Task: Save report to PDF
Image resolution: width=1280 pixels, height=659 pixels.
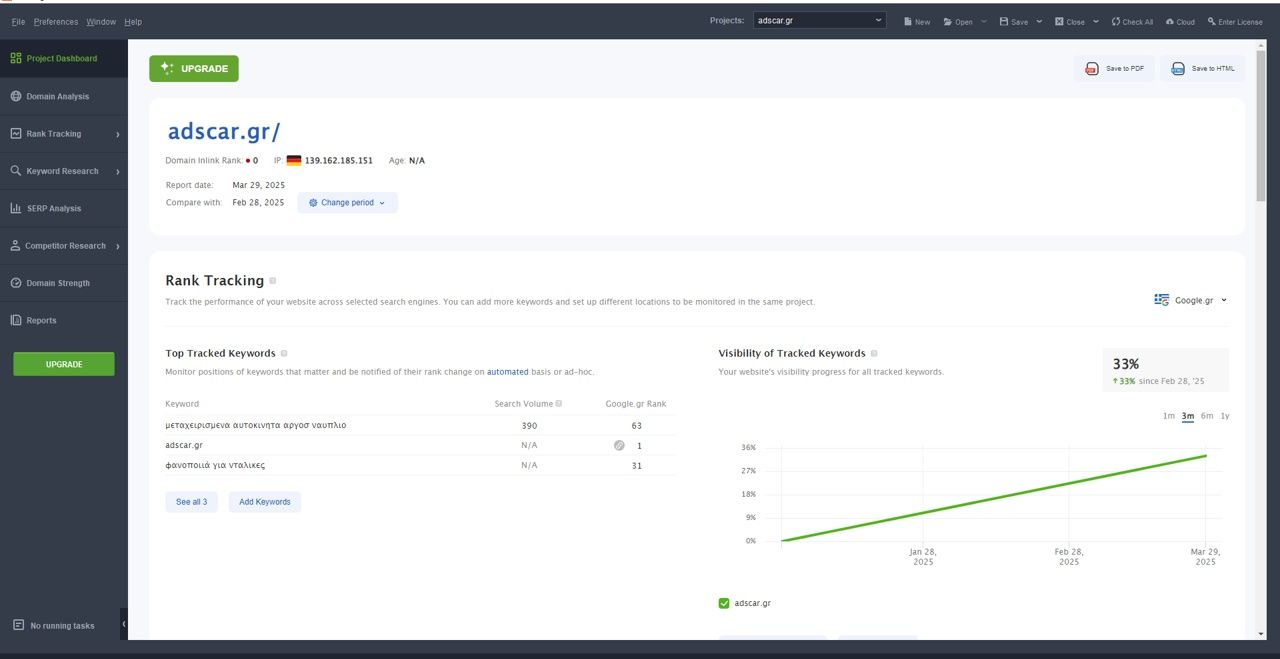Action: pos(1115,69)
